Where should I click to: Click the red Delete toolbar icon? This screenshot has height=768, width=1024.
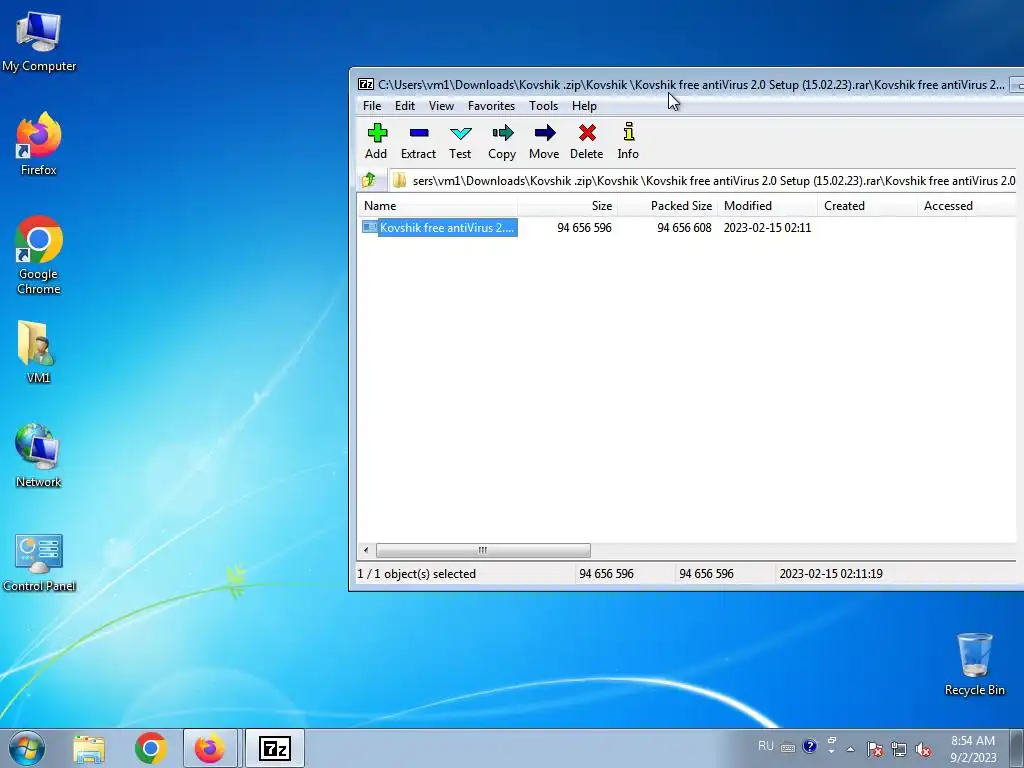click(x=586, y=141)
